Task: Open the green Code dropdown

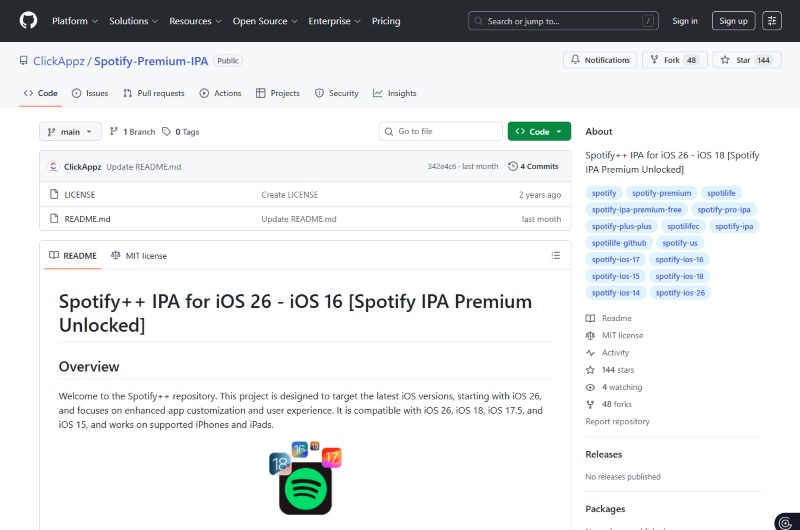Action: point(539,132)
